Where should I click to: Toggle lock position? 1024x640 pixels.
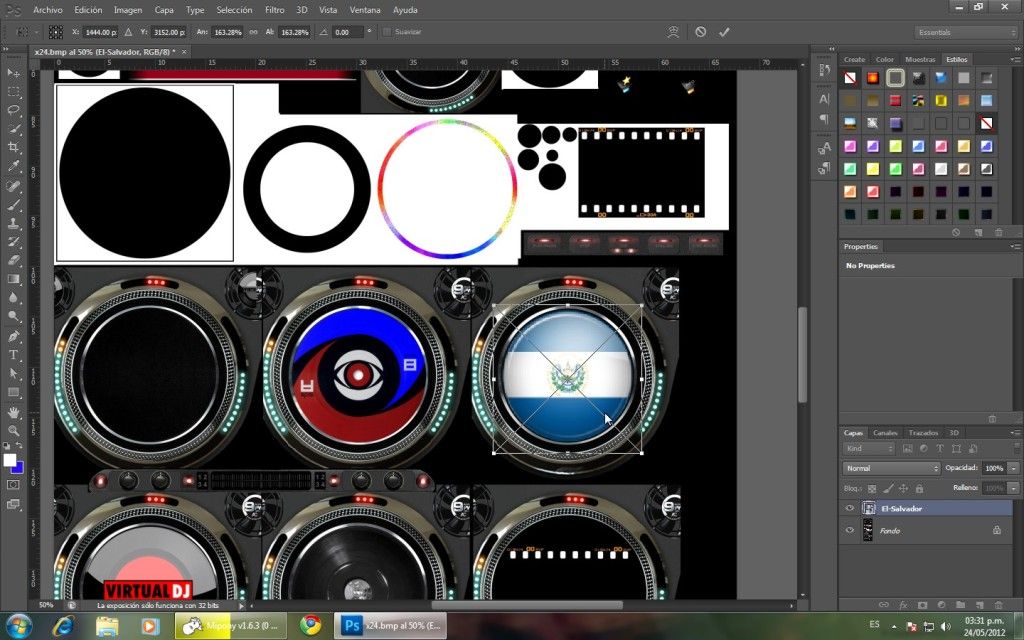(904, 488)
